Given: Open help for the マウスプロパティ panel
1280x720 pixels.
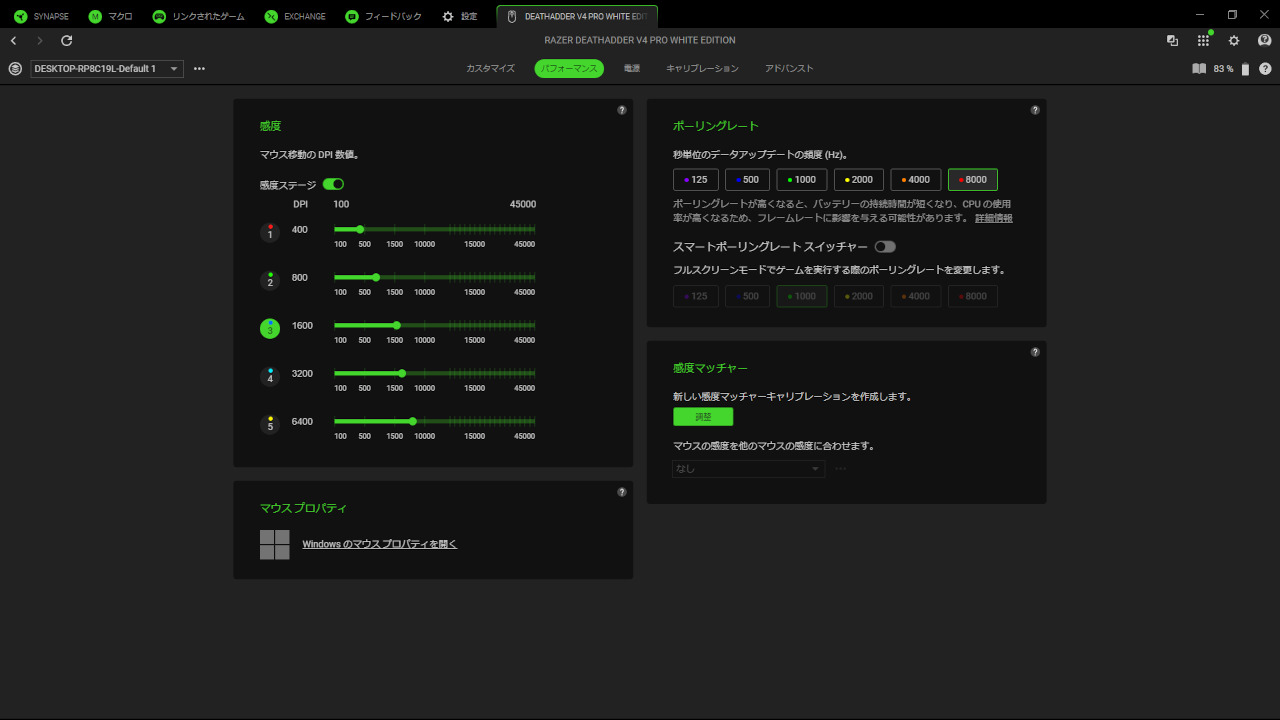Looking at the screenshot, I should [622, 492].
